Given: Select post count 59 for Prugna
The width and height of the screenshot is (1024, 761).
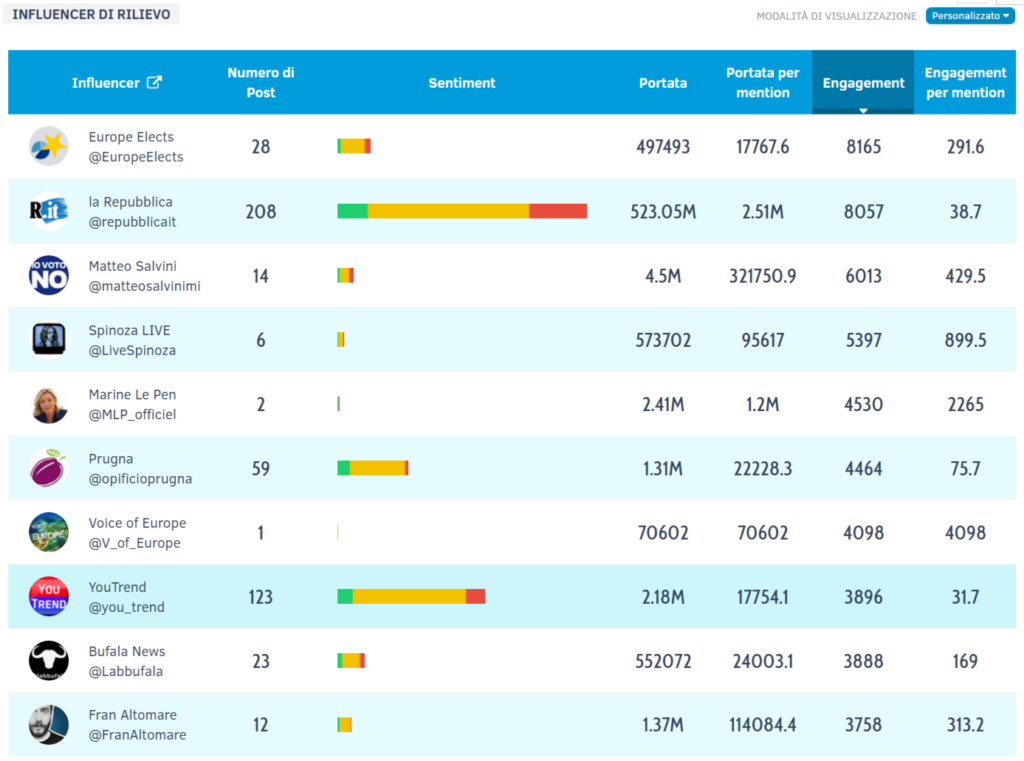Looking at the screenshot, I should click(x=261, y=468).
